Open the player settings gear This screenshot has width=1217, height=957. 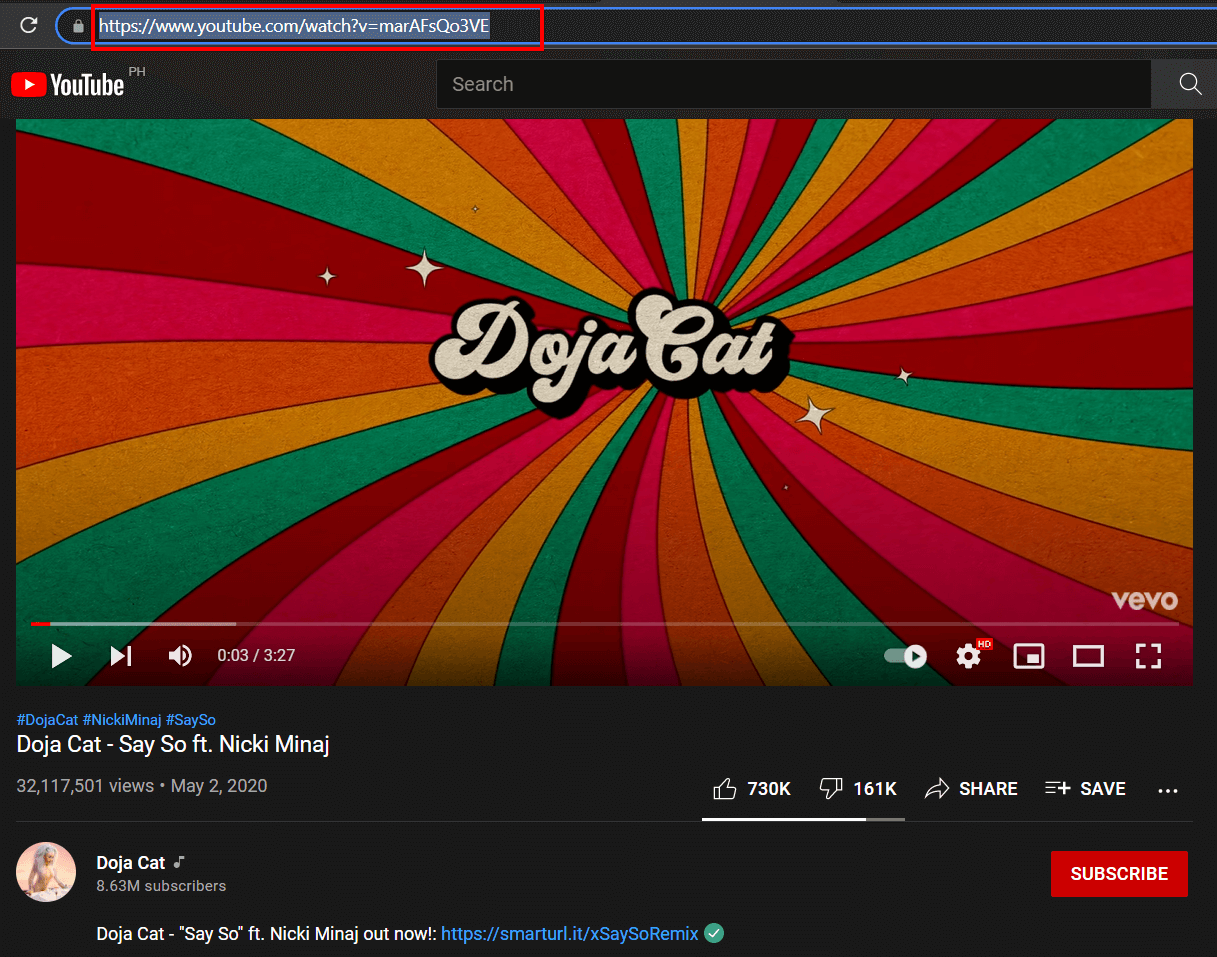point(969,656)
